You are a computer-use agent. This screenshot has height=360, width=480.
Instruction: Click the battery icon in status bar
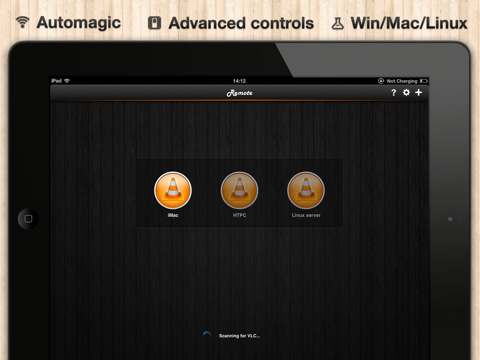click(x=424, y=81)
